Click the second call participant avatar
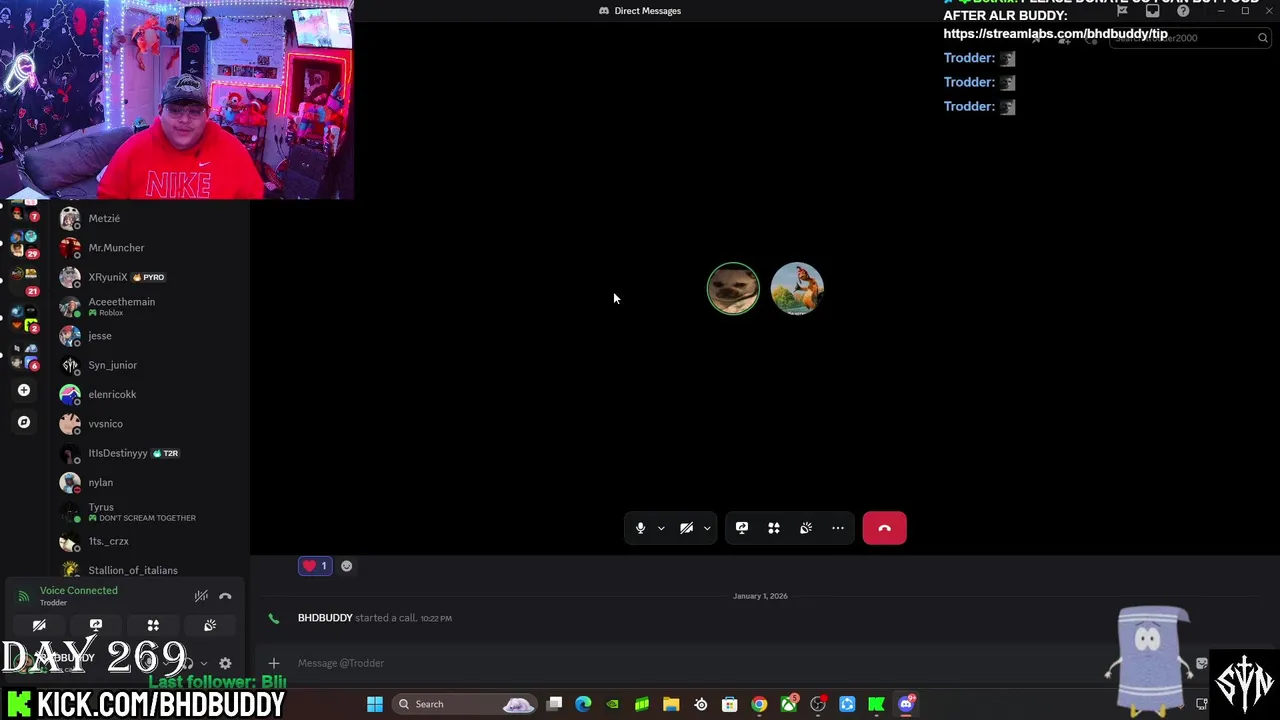1280x720 pixels. pos(797,289)
